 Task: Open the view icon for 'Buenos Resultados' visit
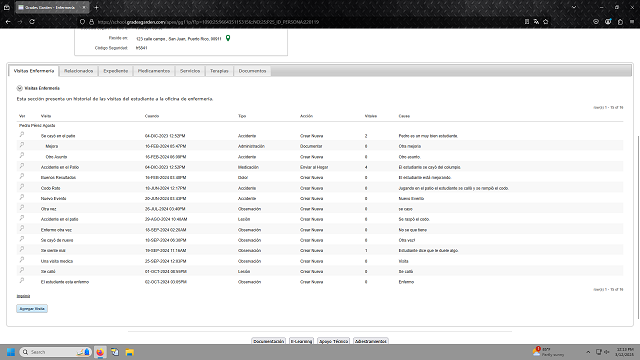tap(22, 176)
